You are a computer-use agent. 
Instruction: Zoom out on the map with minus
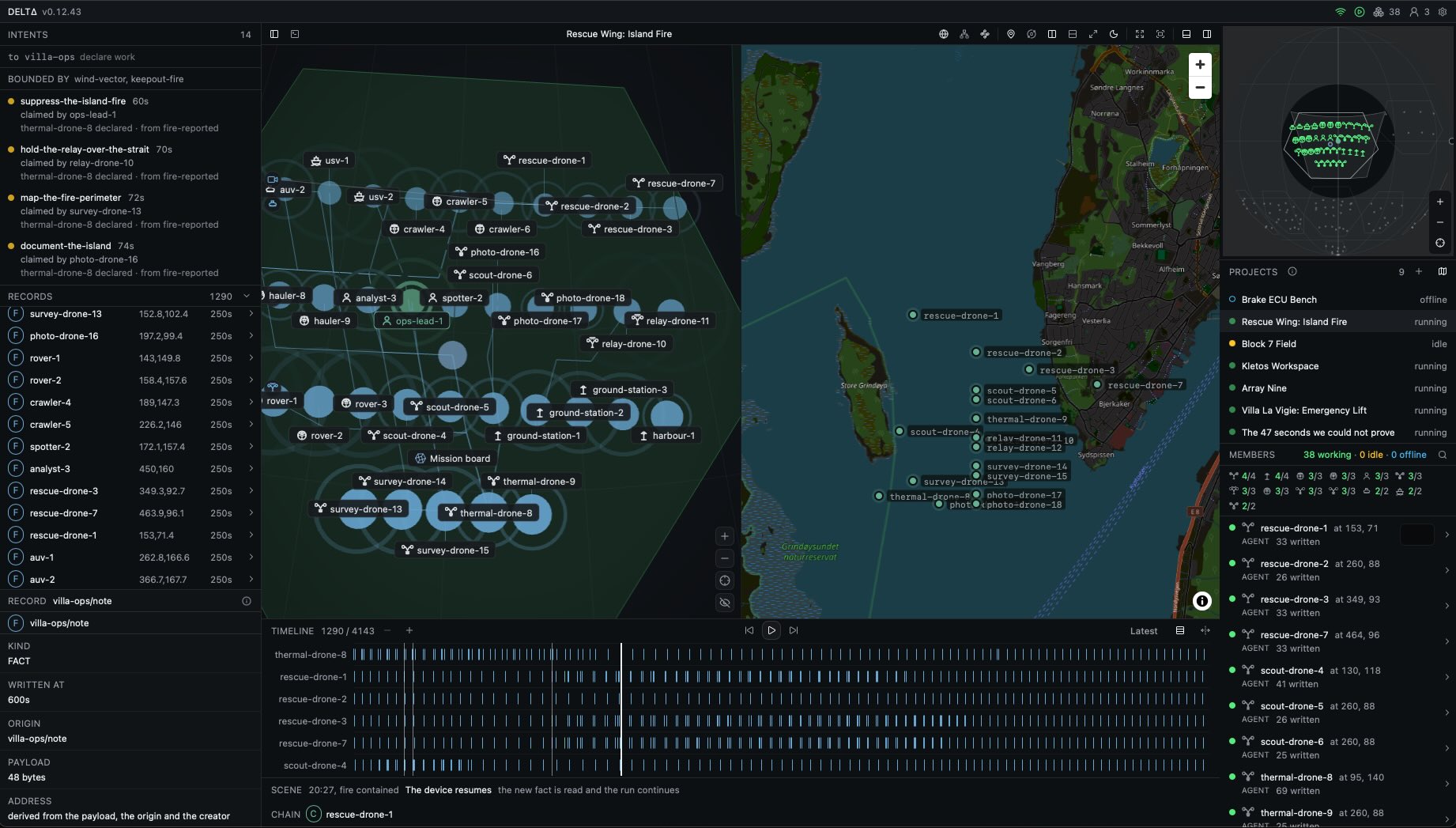(x=1200, y=88)
